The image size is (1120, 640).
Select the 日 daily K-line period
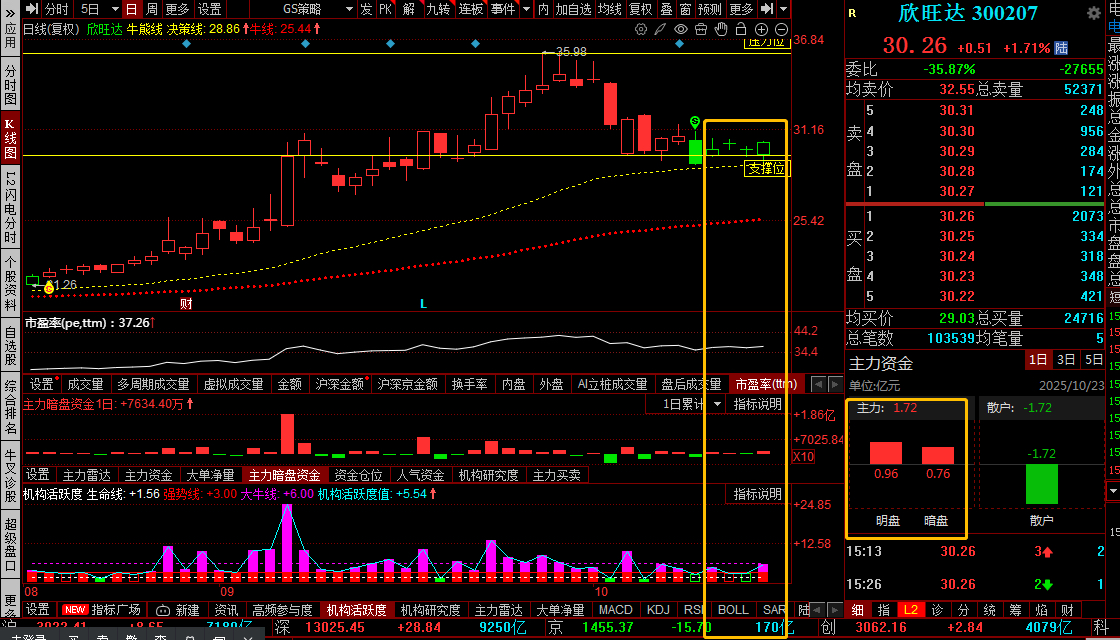click(x=131, y=9)
